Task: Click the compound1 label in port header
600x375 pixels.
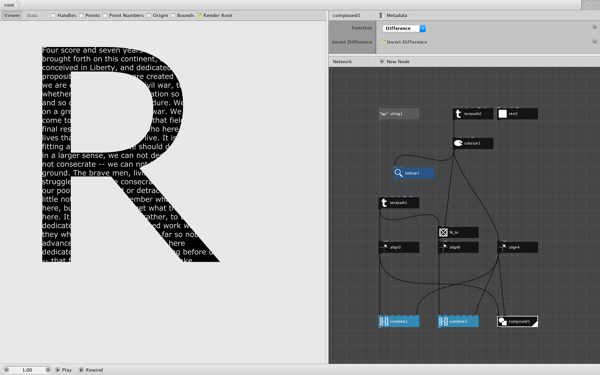Action: 347,15
